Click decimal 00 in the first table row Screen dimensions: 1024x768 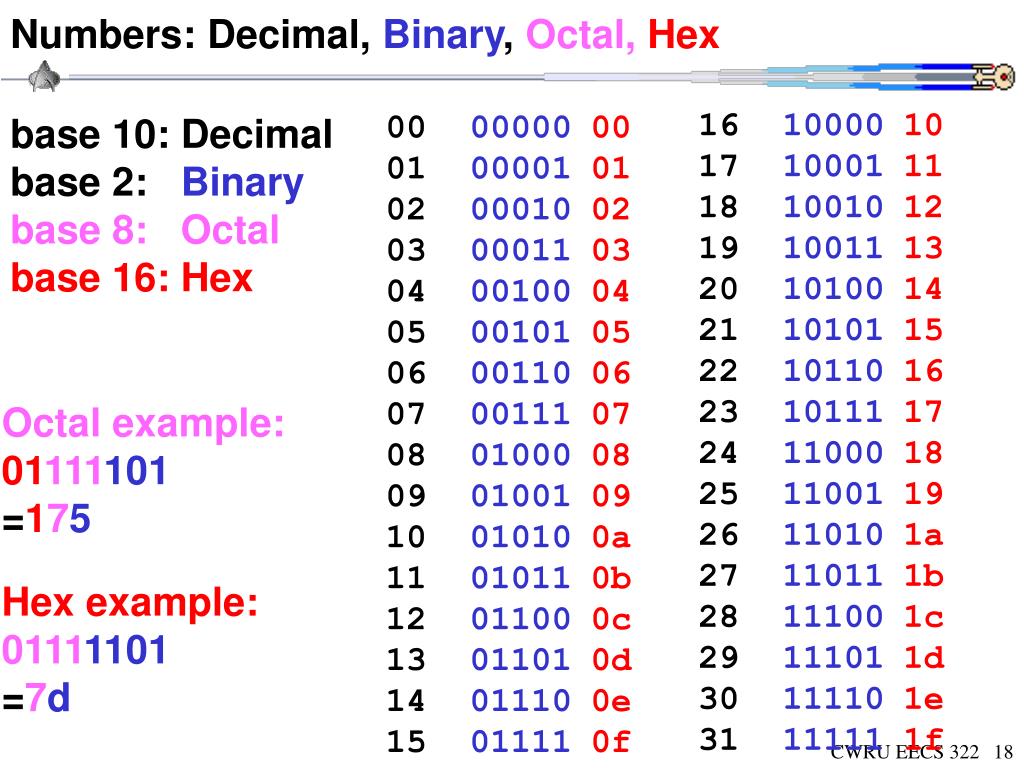point(406,127)
